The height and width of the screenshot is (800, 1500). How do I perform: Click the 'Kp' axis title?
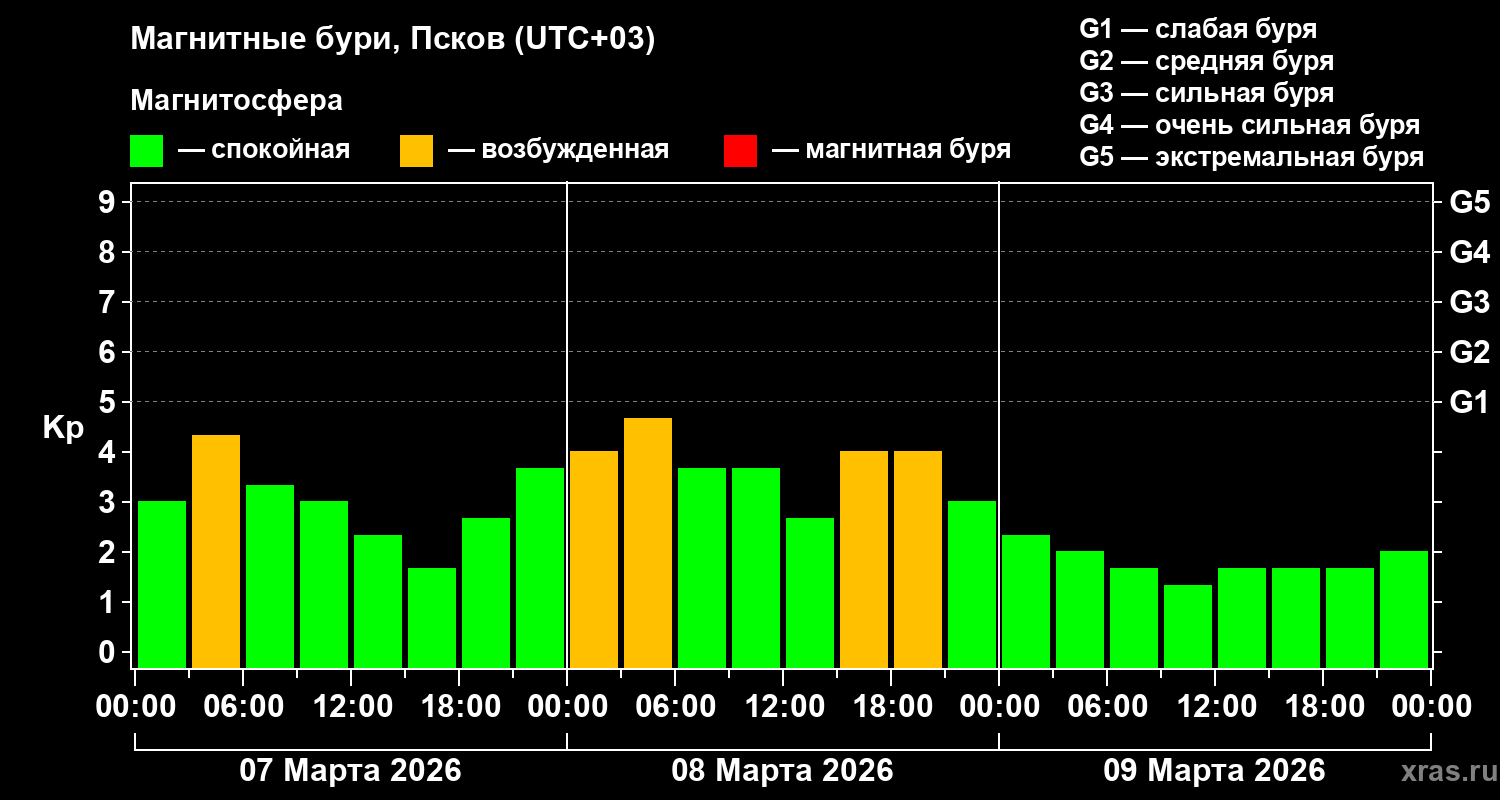point(63,428)
